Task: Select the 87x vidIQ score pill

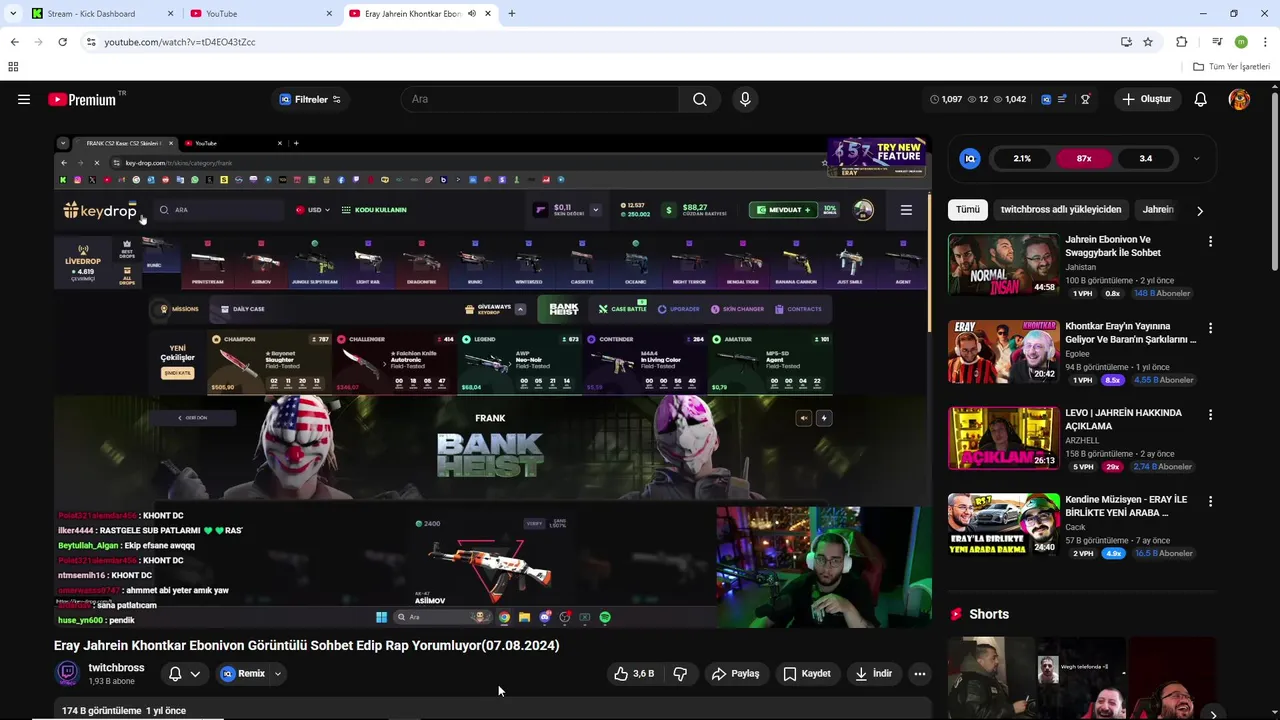Action: tap(1084, 158)
